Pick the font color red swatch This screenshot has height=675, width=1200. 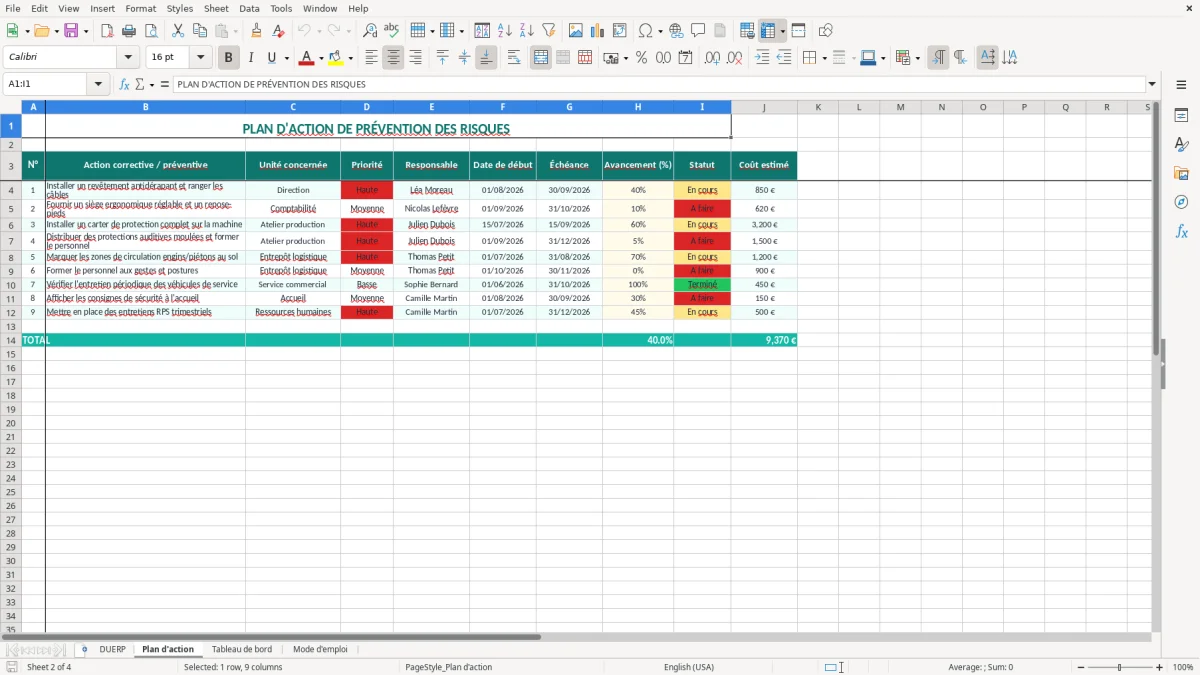point(307,58)
